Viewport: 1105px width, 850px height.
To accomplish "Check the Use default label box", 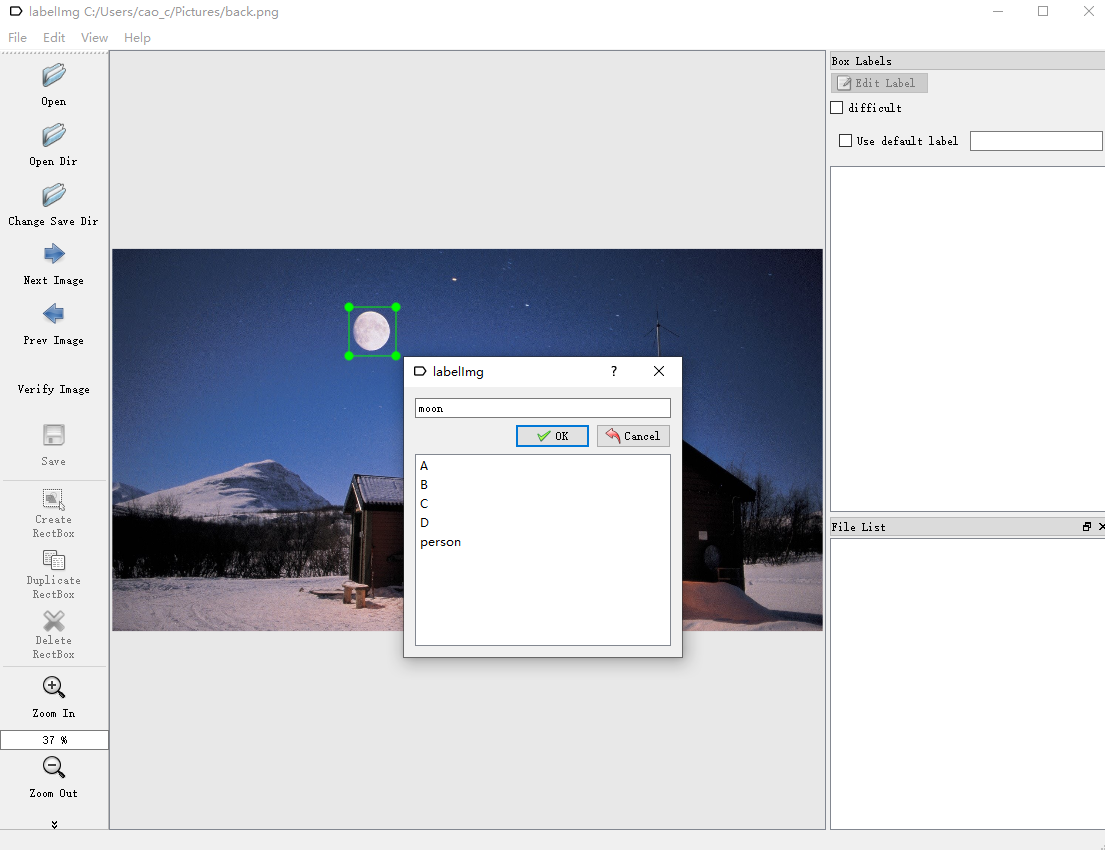I will (845, 141).
